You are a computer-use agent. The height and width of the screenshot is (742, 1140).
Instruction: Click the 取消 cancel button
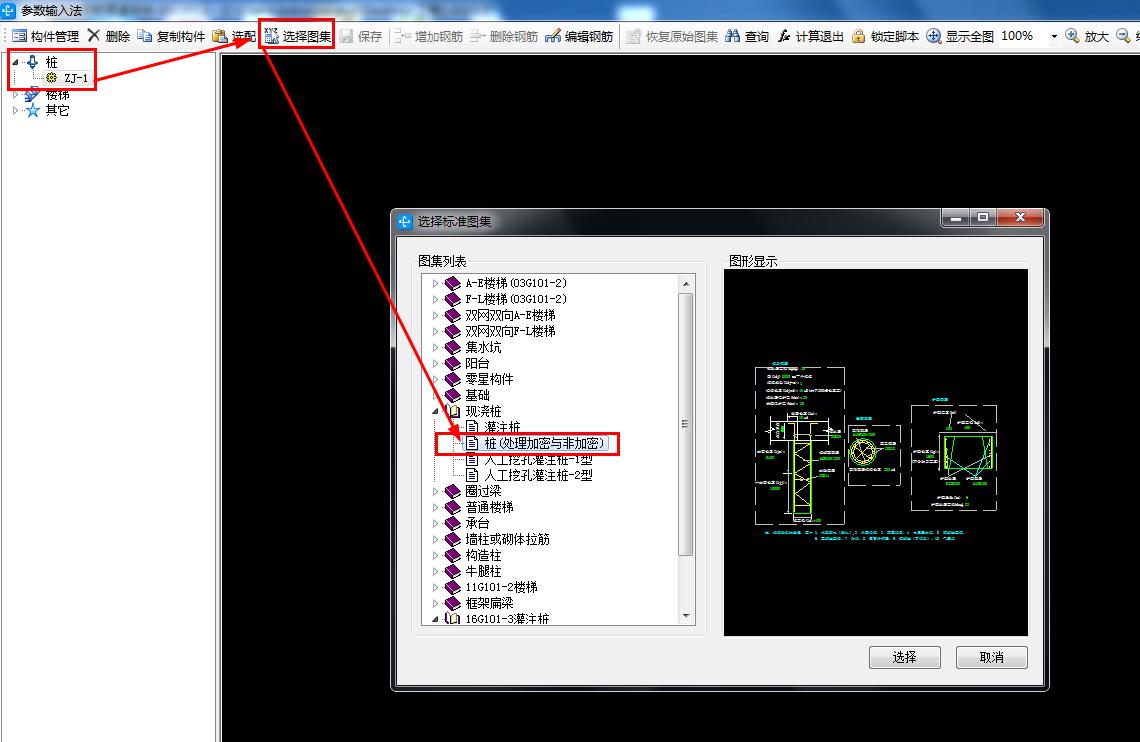[x=992, y=658]
